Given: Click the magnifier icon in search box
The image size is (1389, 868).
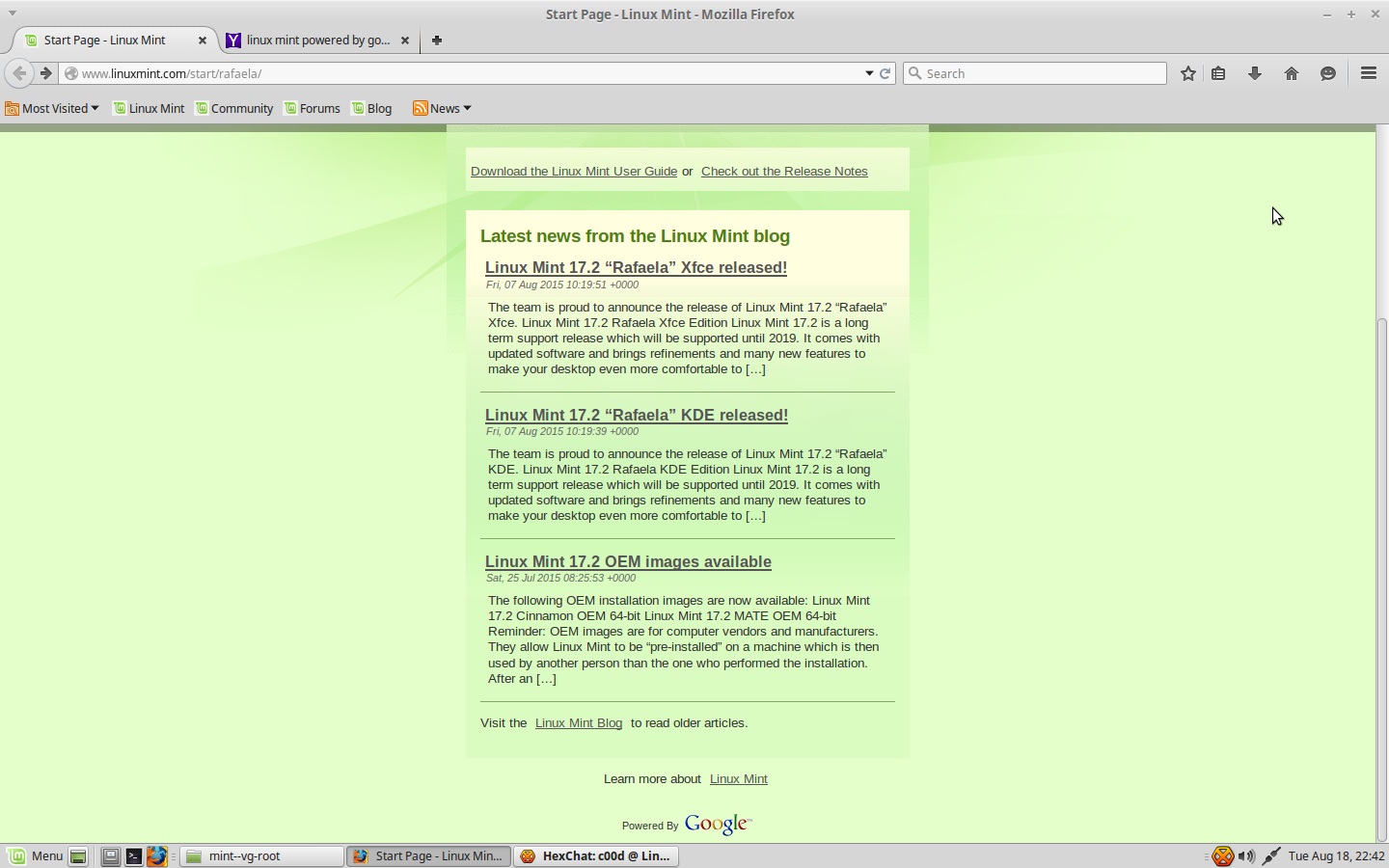Looking at the screenshot, I should tap(915, 73).
